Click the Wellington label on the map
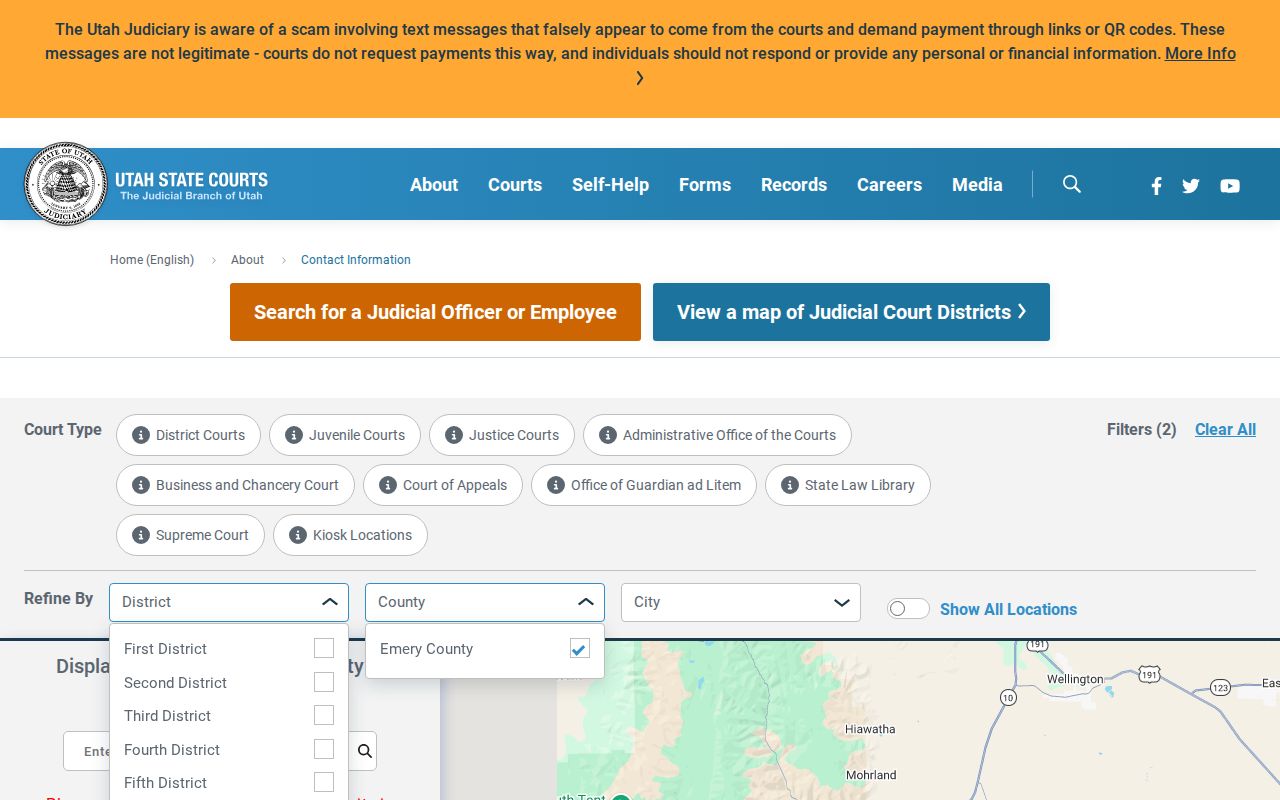 pyautogui.click(x=1075, y=679)
